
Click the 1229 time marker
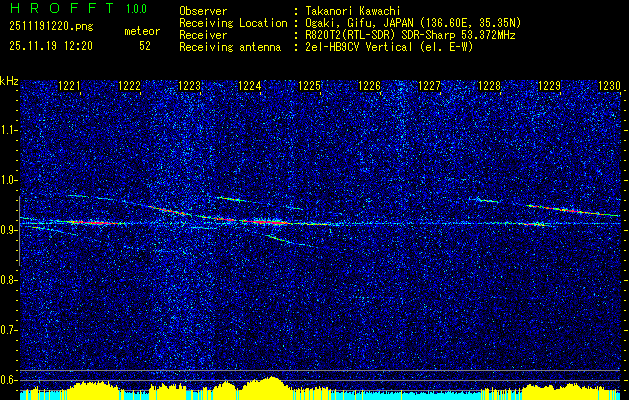pyautogui.click(x=550, y=86)
